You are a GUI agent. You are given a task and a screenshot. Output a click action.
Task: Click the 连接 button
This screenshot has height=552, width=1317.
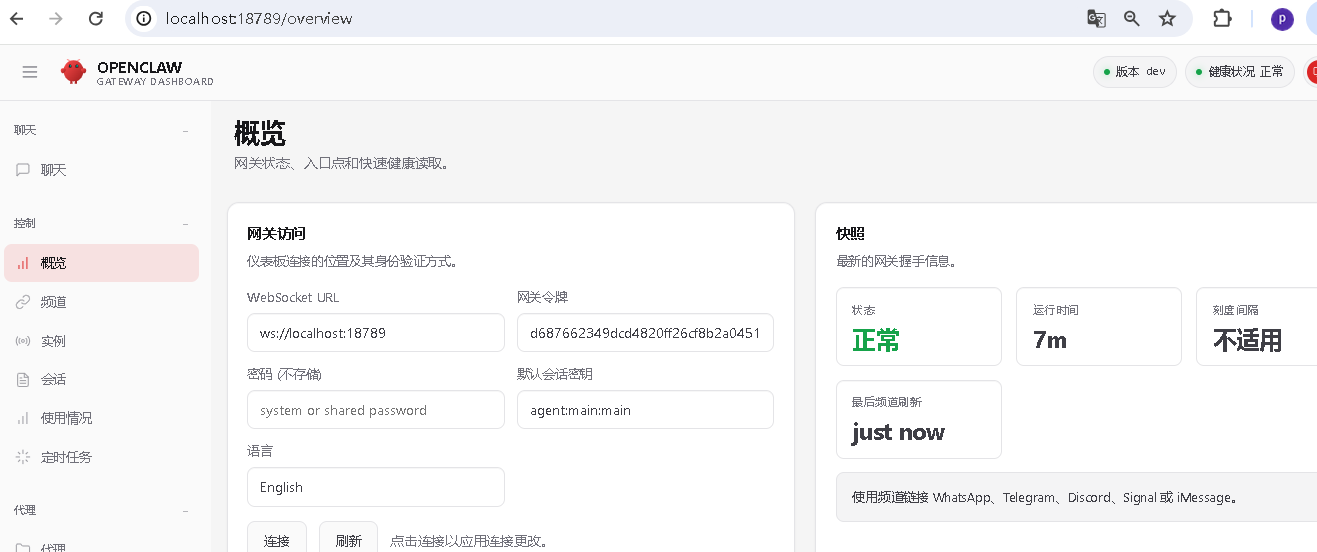[277, 540]
